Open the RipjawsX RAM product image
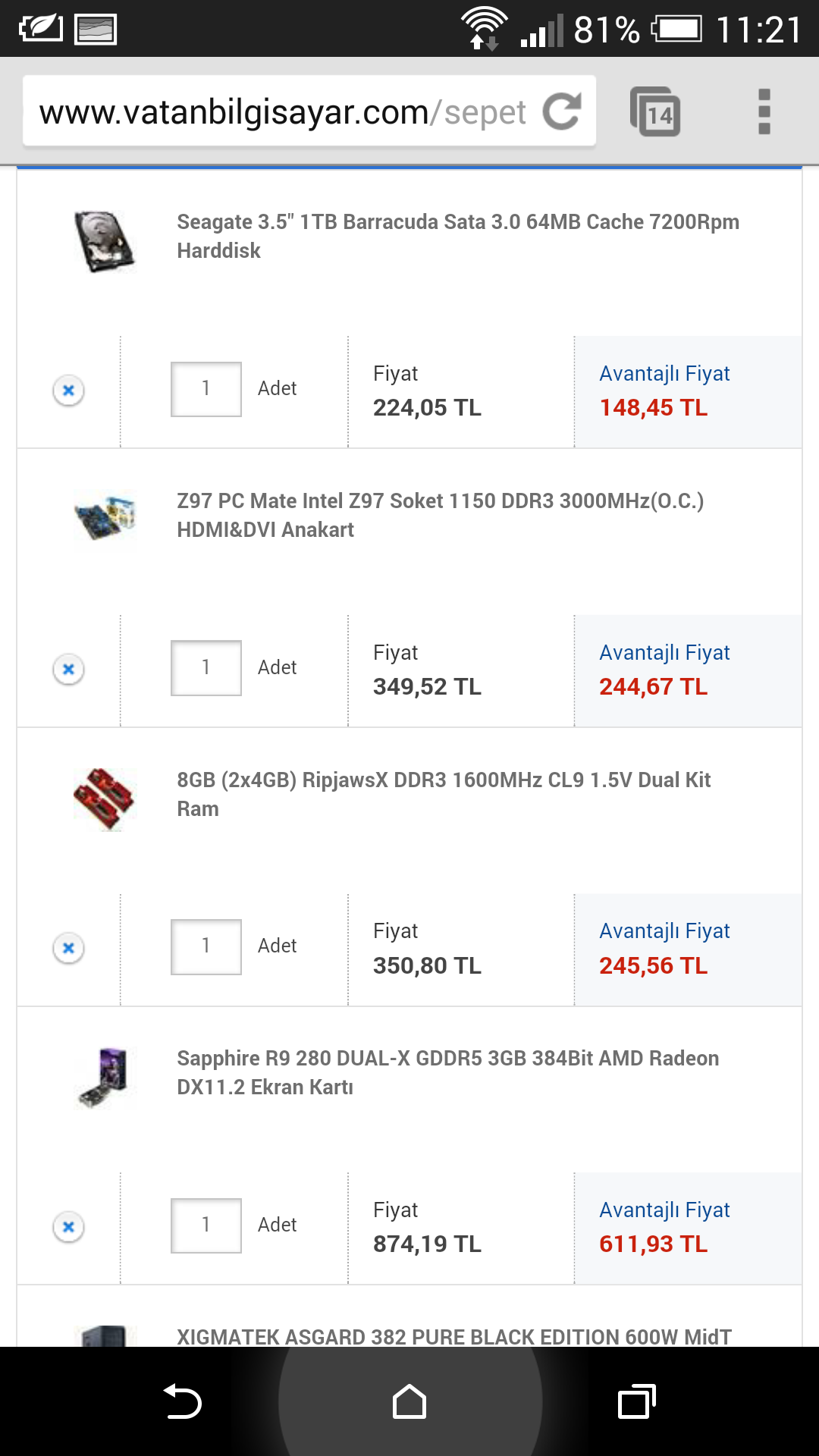Image resolution: width=819 pixels, height=1456 pixels. coord(105,798)
